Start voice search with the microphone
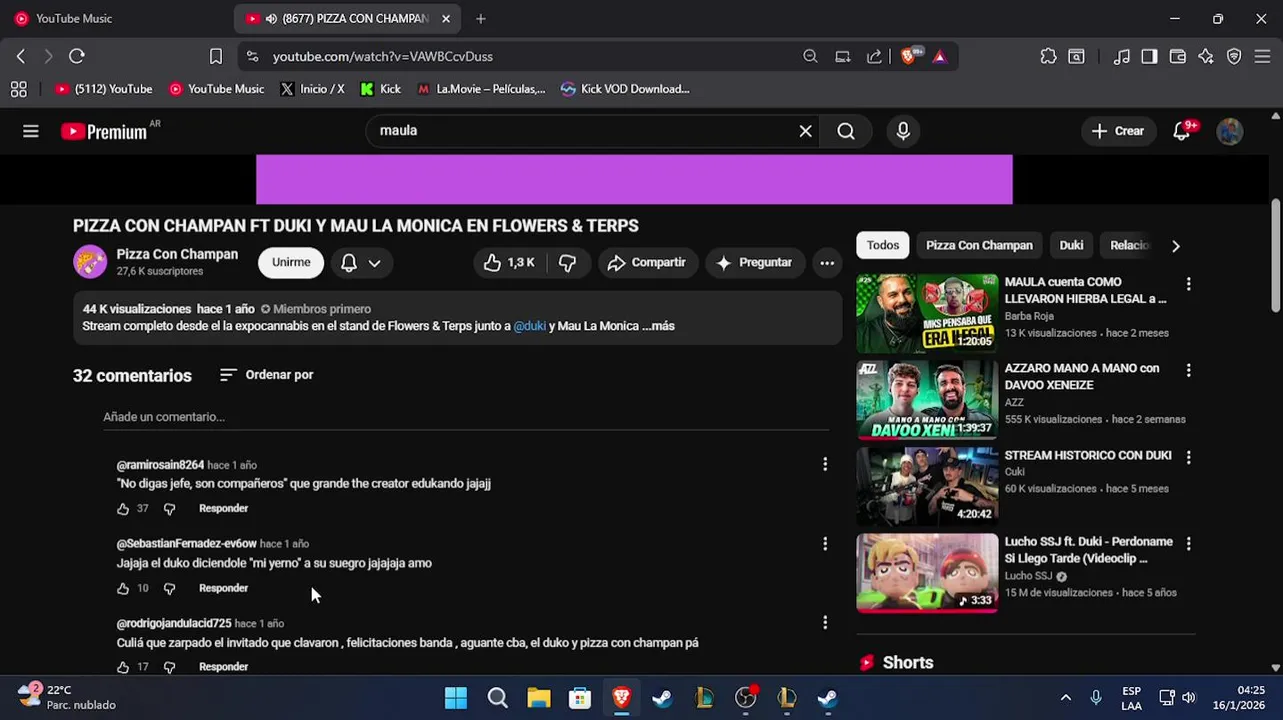 click(x=903, y=131)
